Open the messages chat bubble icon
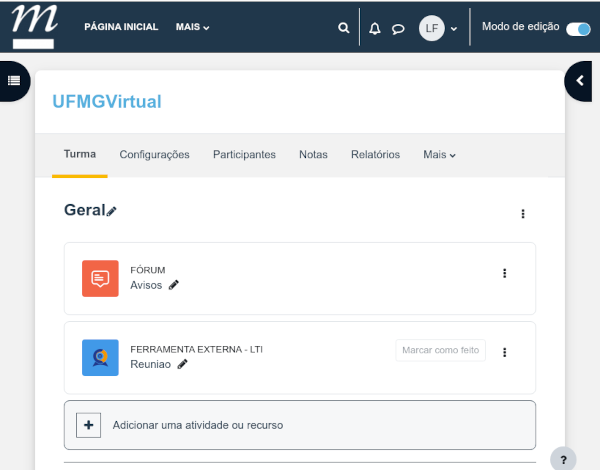 pyautogui.click(x=398, y=28)
